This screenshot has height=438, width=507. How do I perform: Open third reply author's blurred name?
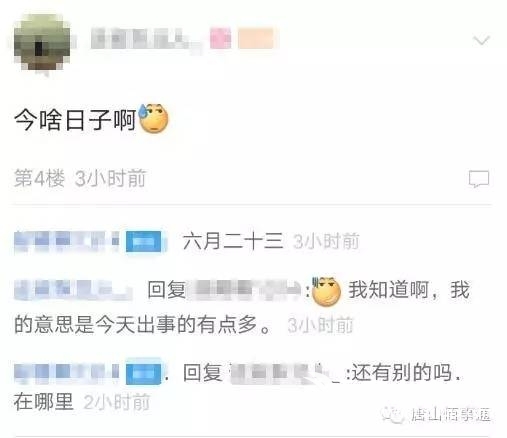click(67, 372)
